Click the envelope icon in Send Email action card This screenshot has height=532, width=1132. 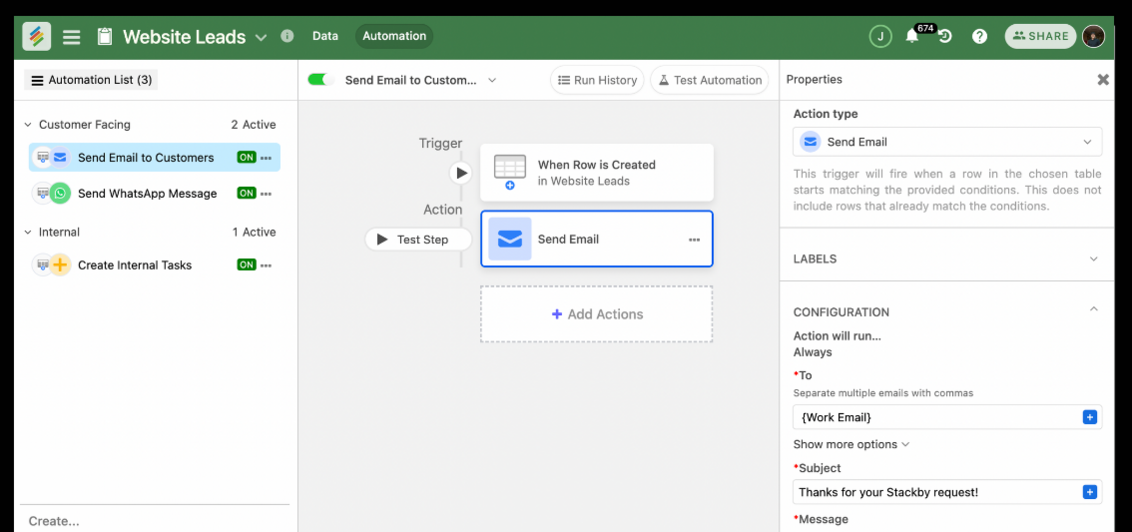pos(510,239)
